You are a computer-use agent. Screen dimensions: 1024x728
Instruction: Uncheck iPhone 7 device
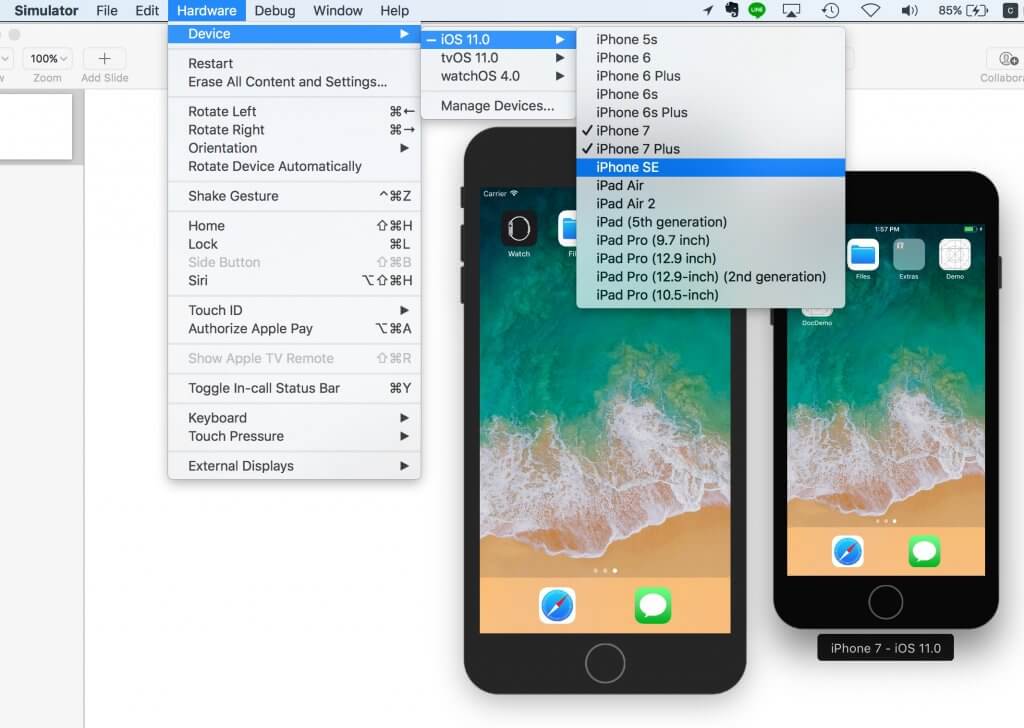[711, 131]
